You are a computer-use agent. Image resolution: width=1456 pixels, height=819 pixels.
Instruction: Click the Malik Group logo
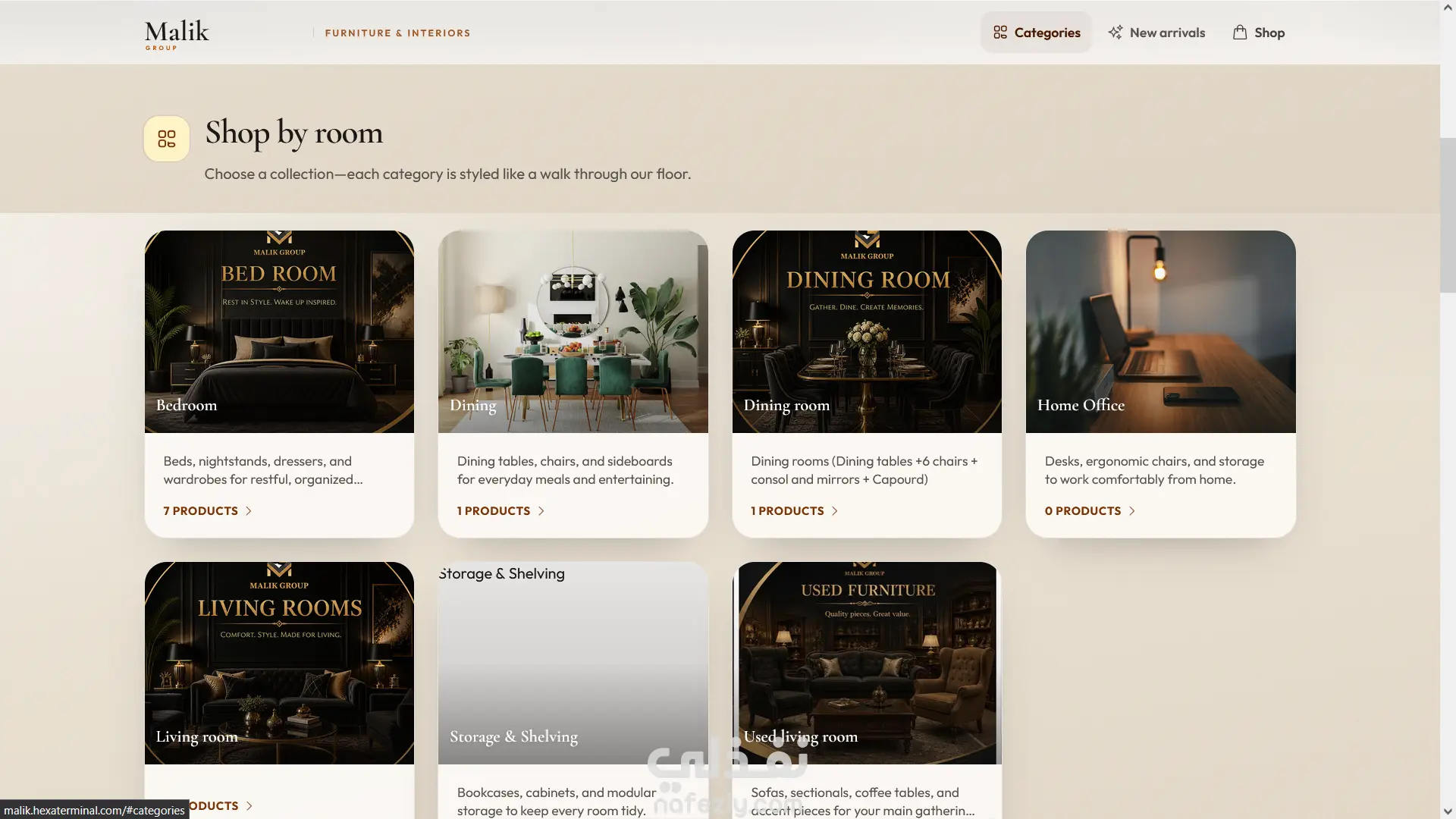pyautogui.click(x=177, y=35)
